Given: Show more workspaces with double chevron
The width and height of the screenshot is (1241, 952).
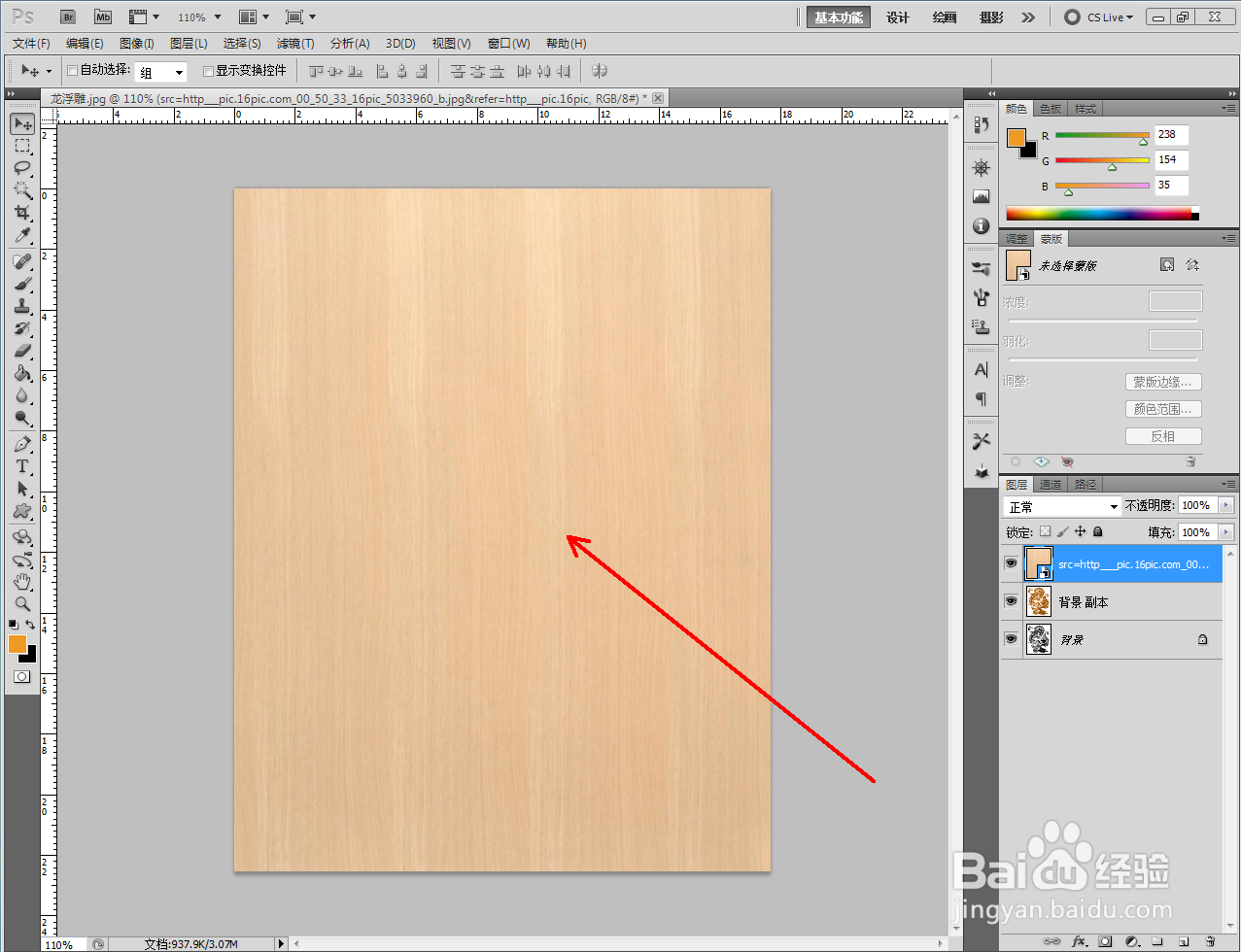Looking at the screenshot, I should pyautogui.click(x=1028, y=17).
